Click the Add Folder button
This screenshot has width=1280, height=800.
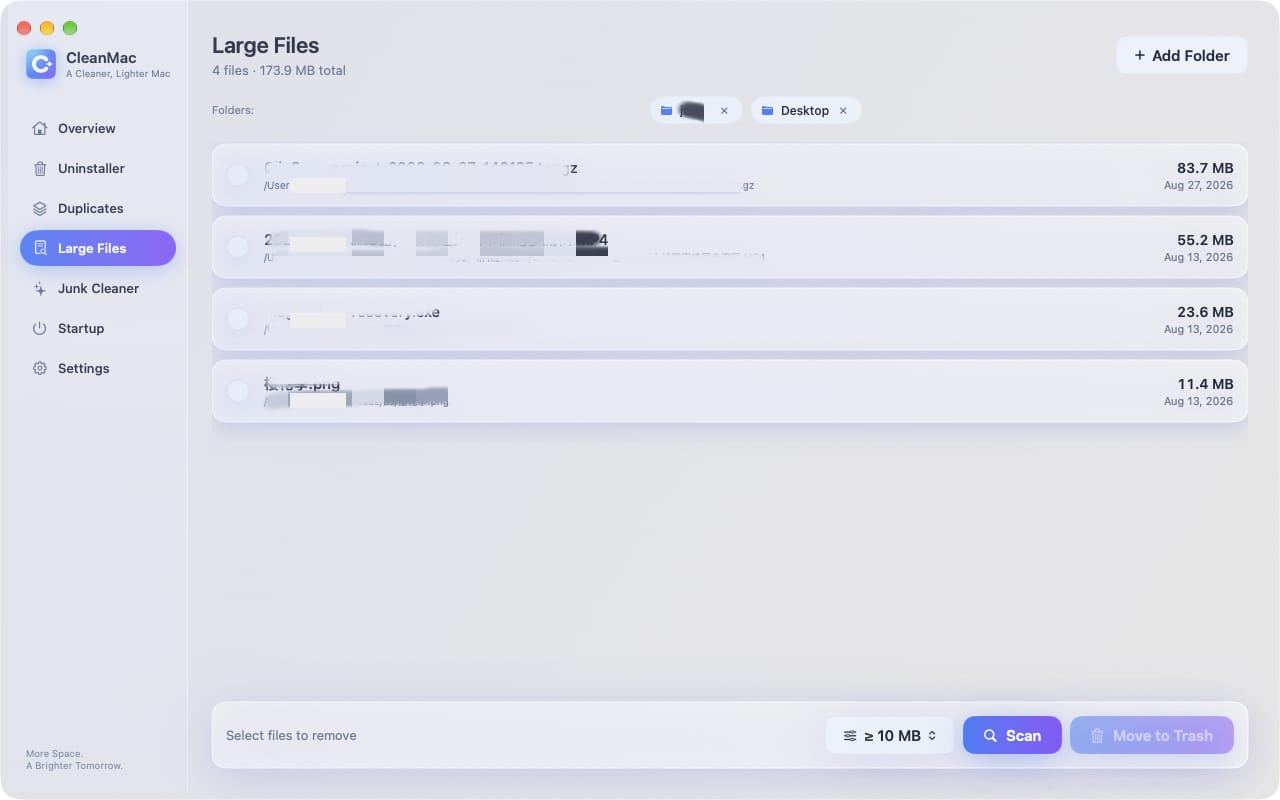coord(1181,55)
